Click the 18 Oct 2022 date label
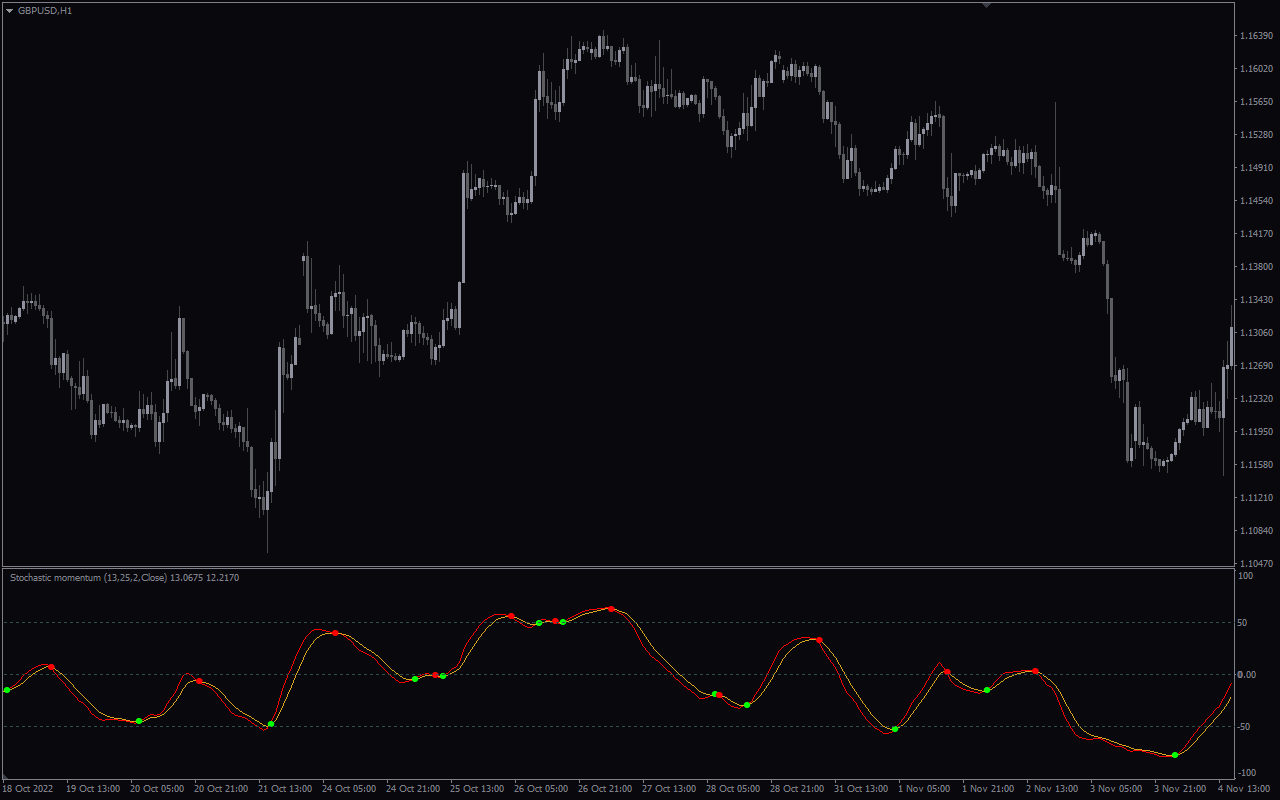 click(x=27, y=789)
